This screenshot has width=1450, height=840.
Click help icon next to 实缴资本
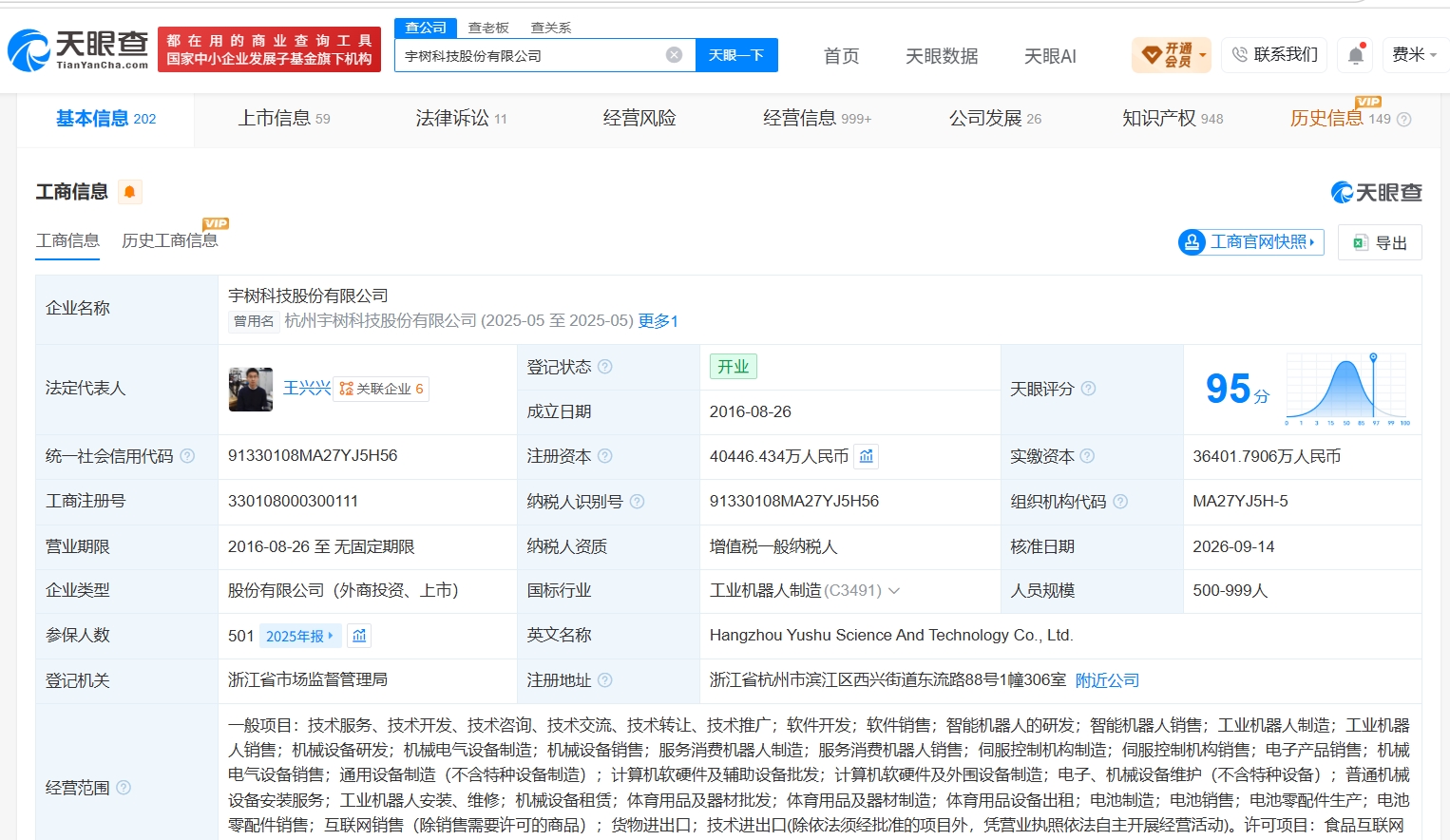1088,456
